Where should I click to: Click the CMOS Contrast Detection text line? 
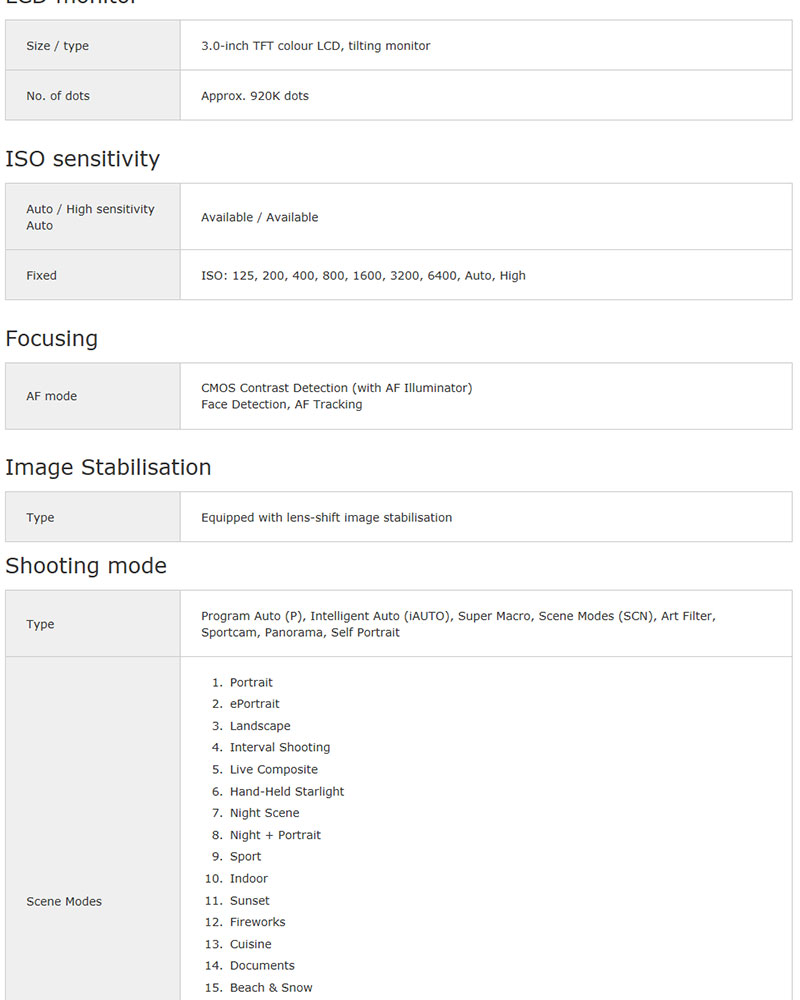[336, 388]
